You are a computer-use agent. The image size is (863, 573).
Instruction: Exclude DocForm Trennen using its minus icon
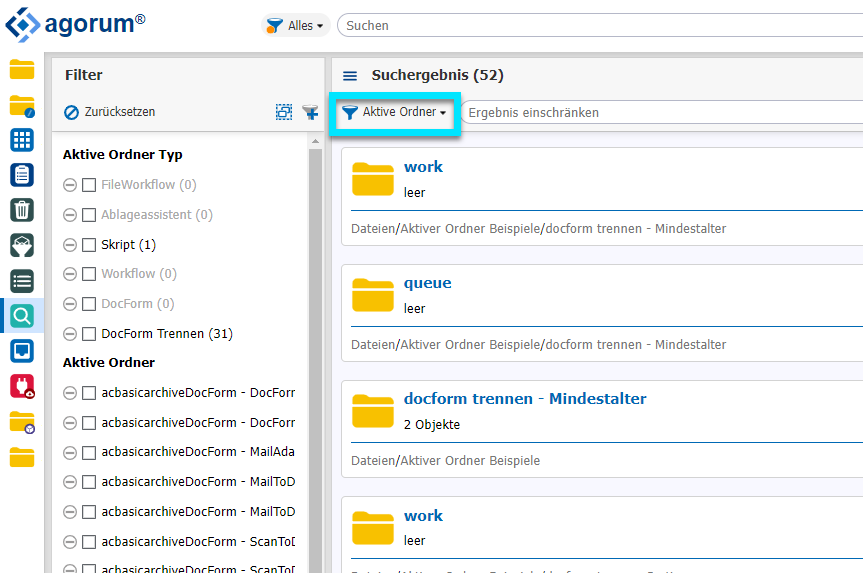point(70,334)
